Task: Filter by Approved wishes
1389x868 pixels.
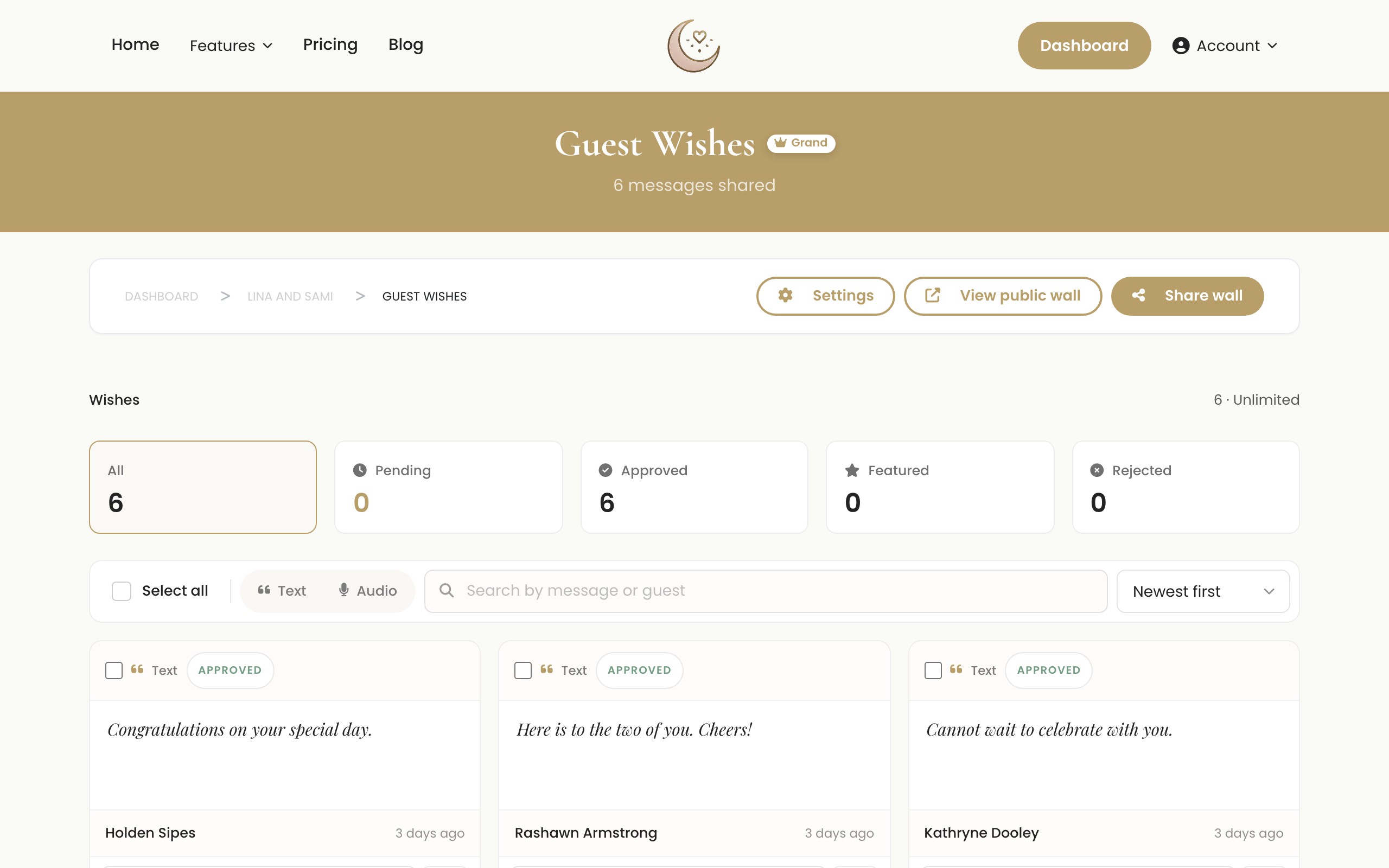Action: [x=694, y=487]
